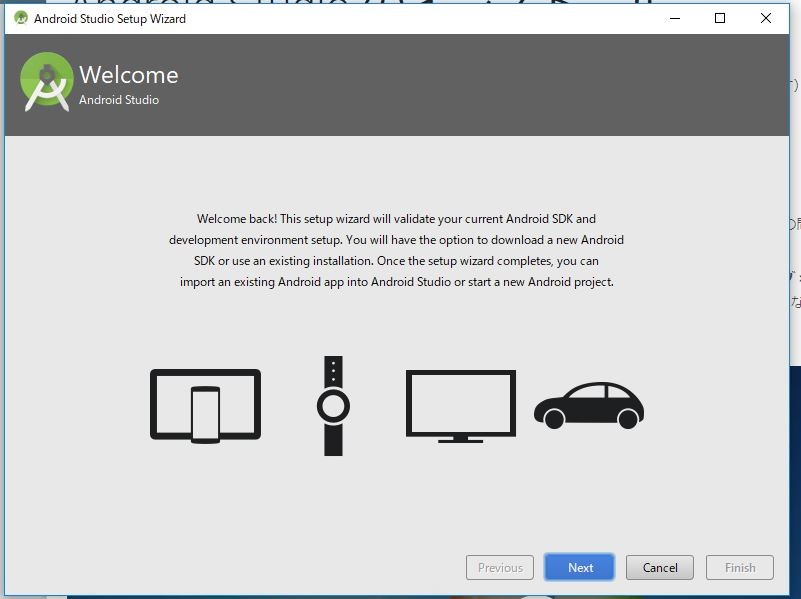
Task: Click the line about importing an existing Android app
Action: (396, 282)
